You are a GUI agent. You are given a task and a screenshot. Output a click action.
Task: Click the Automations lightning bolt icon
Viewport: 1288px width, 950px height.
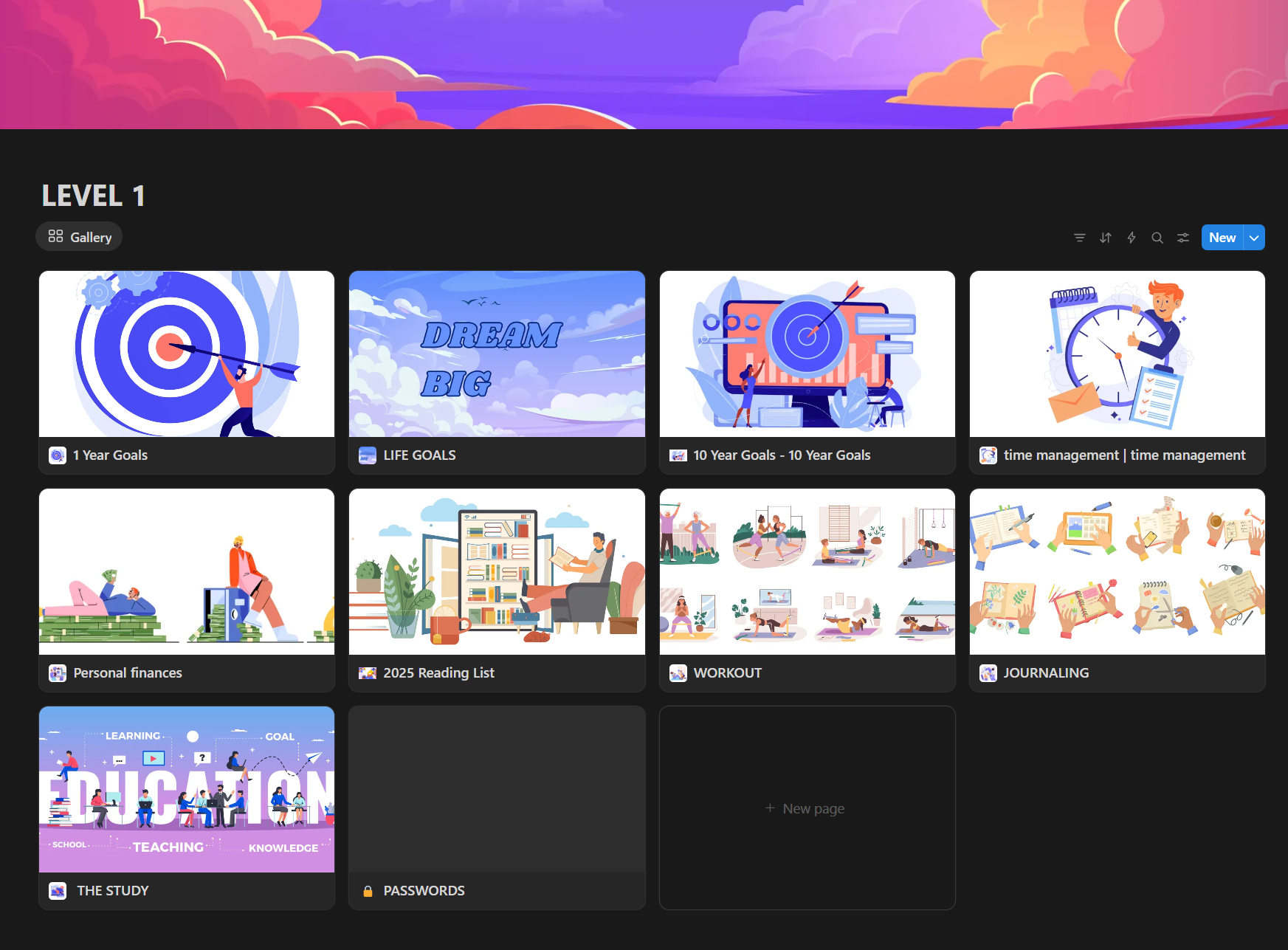click(1132, 237)
